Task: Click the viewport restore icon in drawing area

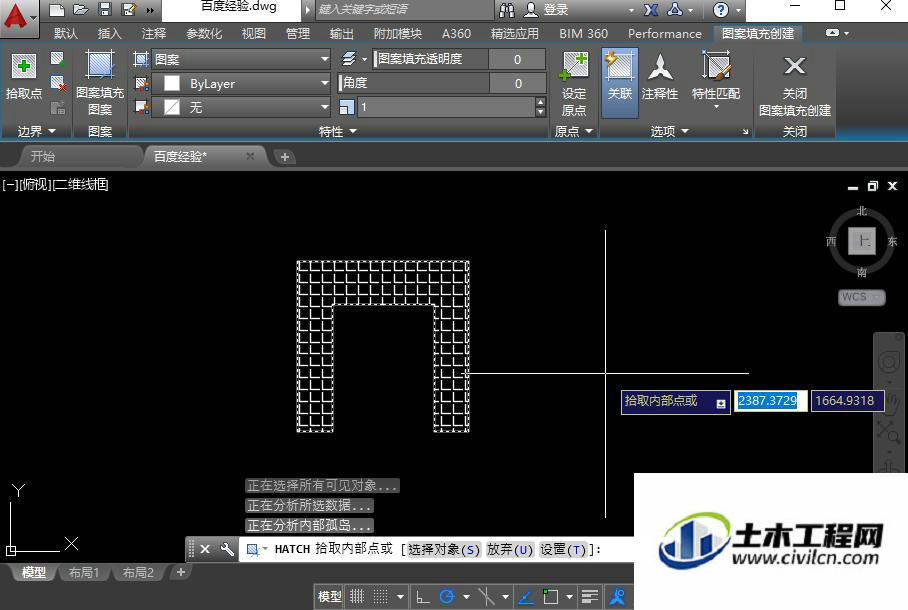Action: tap(873, 186)
